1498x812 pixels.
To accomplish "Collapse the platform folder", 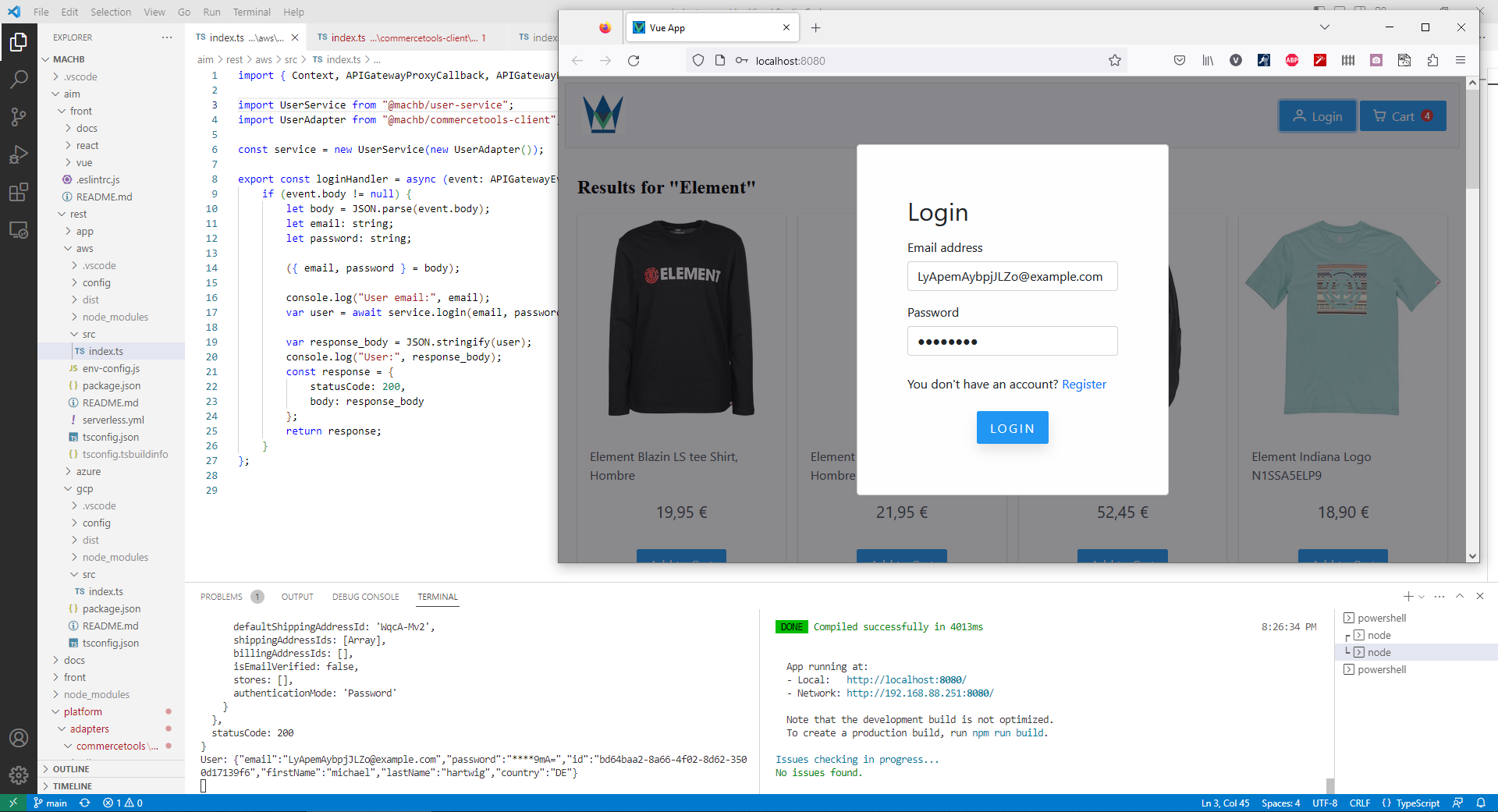I will point(112,711).
